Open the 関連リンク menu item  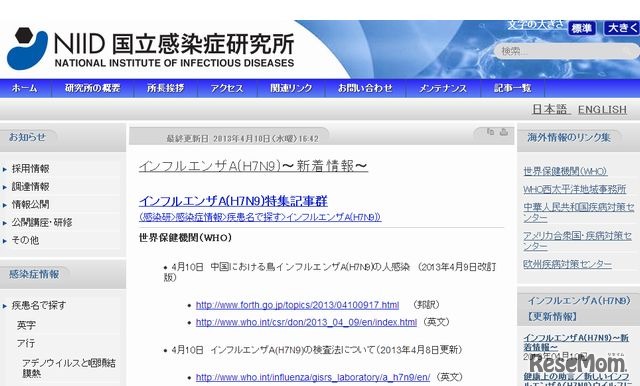(x=291, y=88)
